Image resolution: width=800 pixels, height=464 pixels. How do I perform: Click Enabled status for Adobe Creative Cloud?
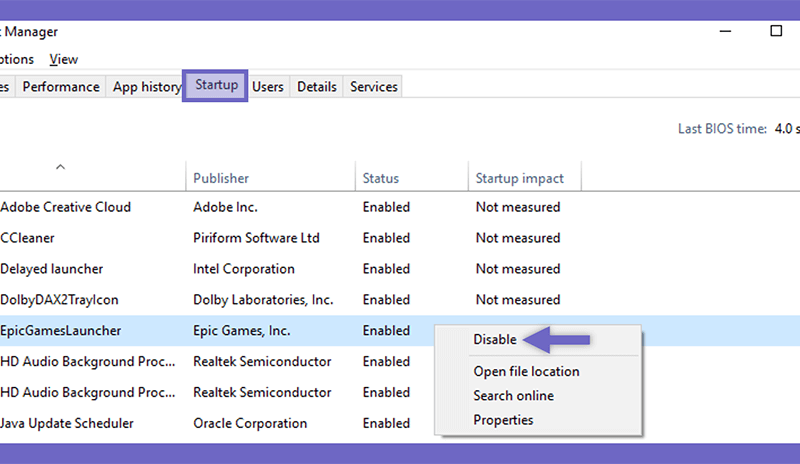pyautogui.click(x=386, y=207)
